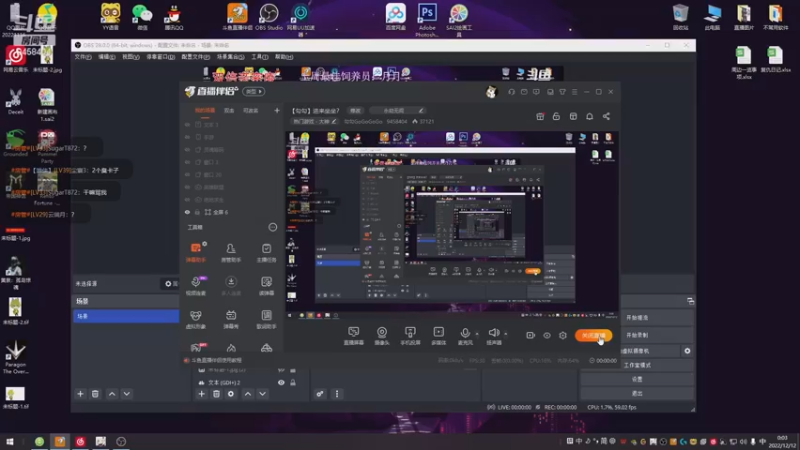Click the unlock padlock icon near bell

click(556, 116)
